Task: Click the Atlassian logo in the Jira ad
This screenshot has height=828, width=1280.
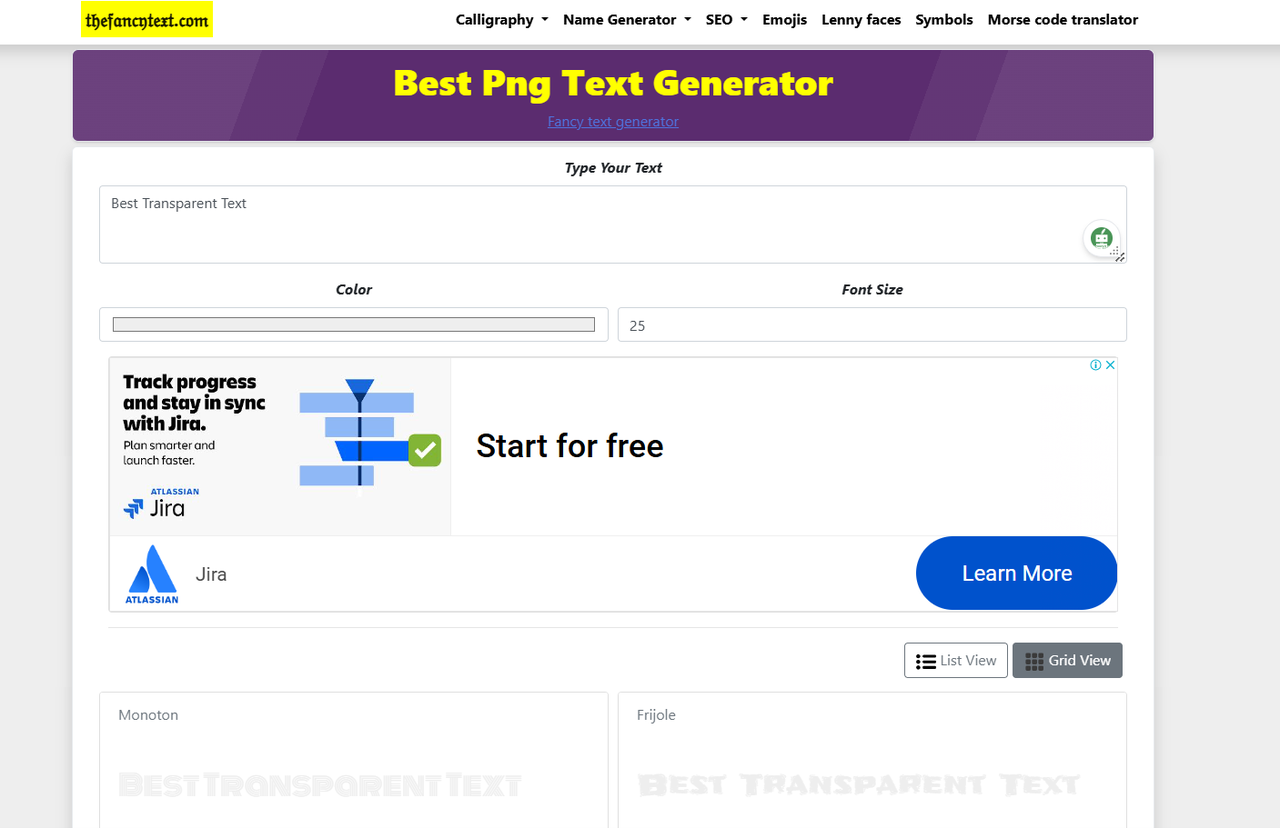Action: (x=152, y=573)
